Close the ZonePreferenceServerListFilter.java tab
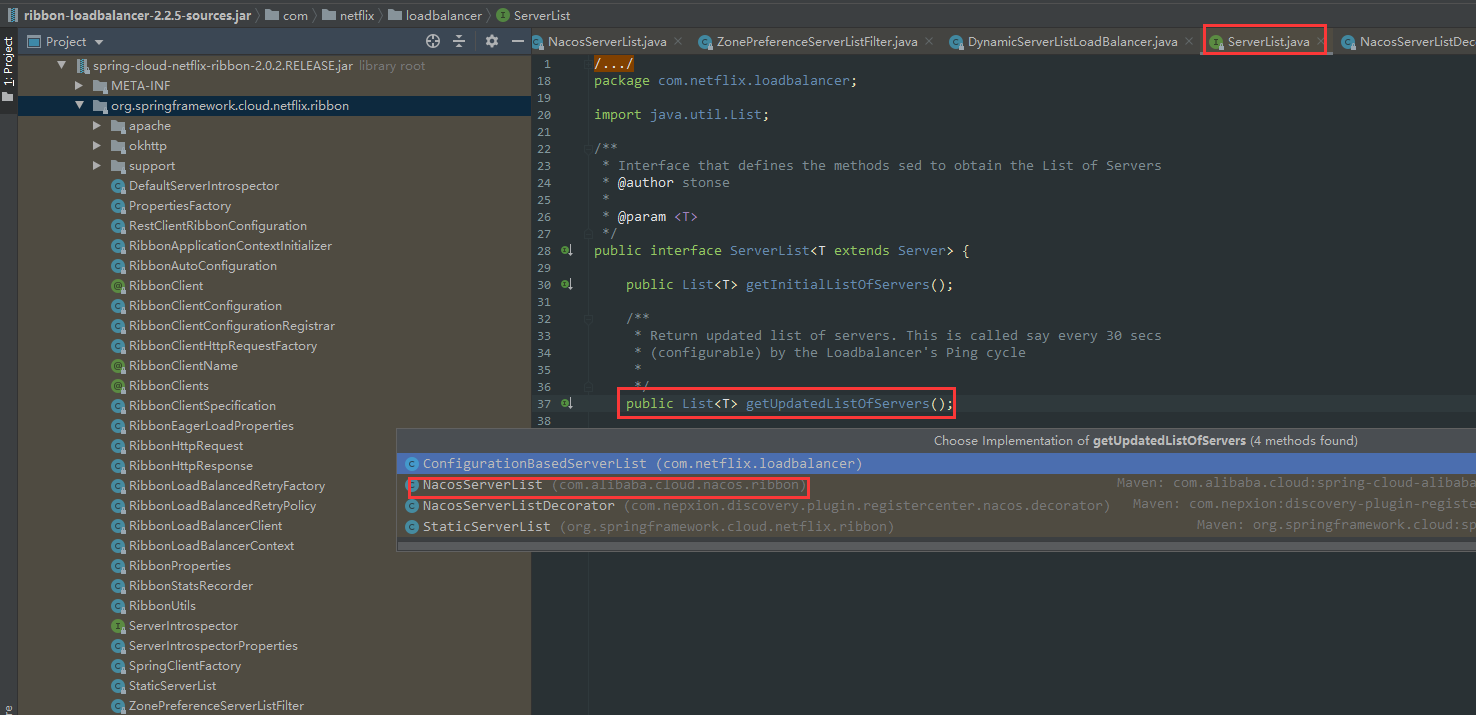The height and width of the screenshot is (715, 1476). [929, 42]
